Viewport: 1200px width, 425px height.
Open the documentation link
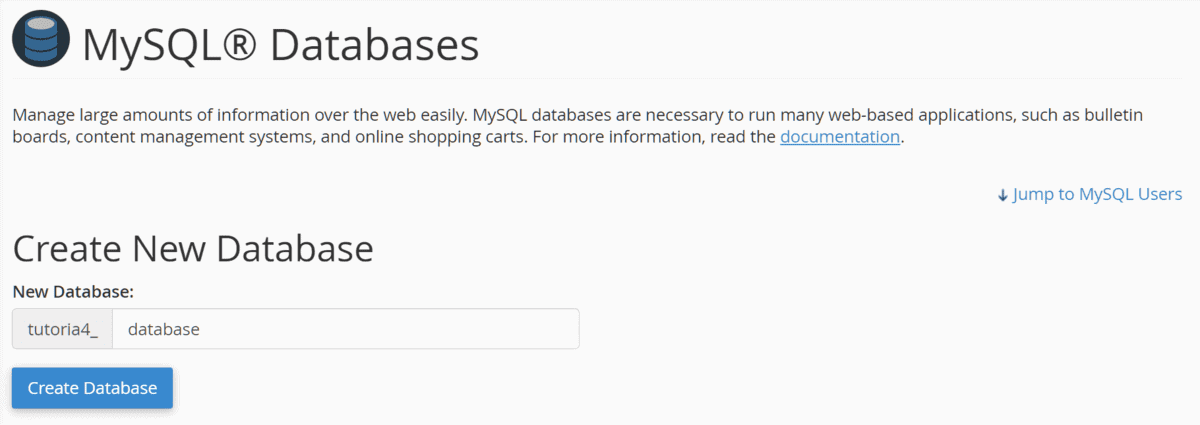pyautogui.click(x=840, y=137)
